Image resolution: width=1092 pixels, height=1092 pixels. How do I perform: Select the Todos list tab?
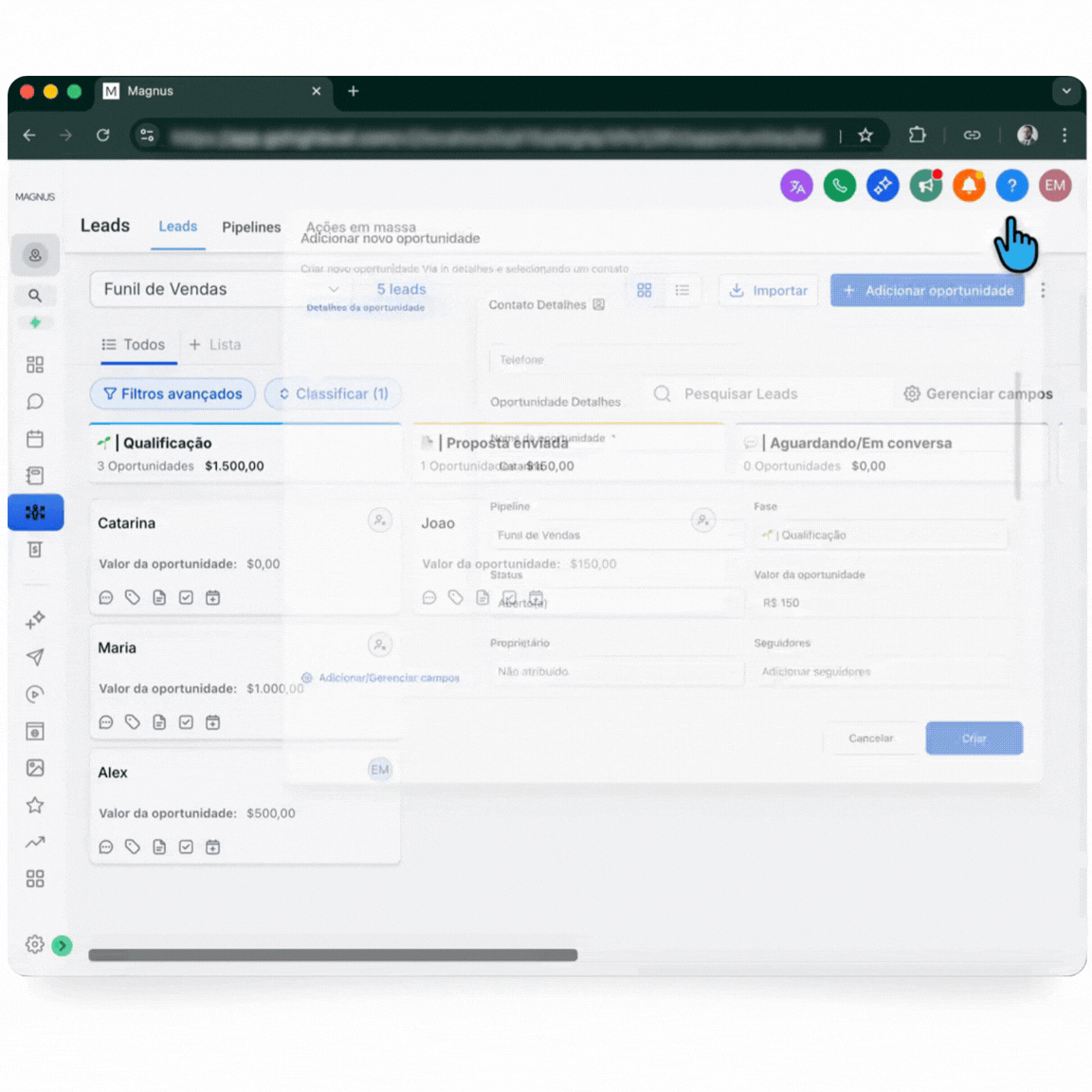click(x=134, y=345)
